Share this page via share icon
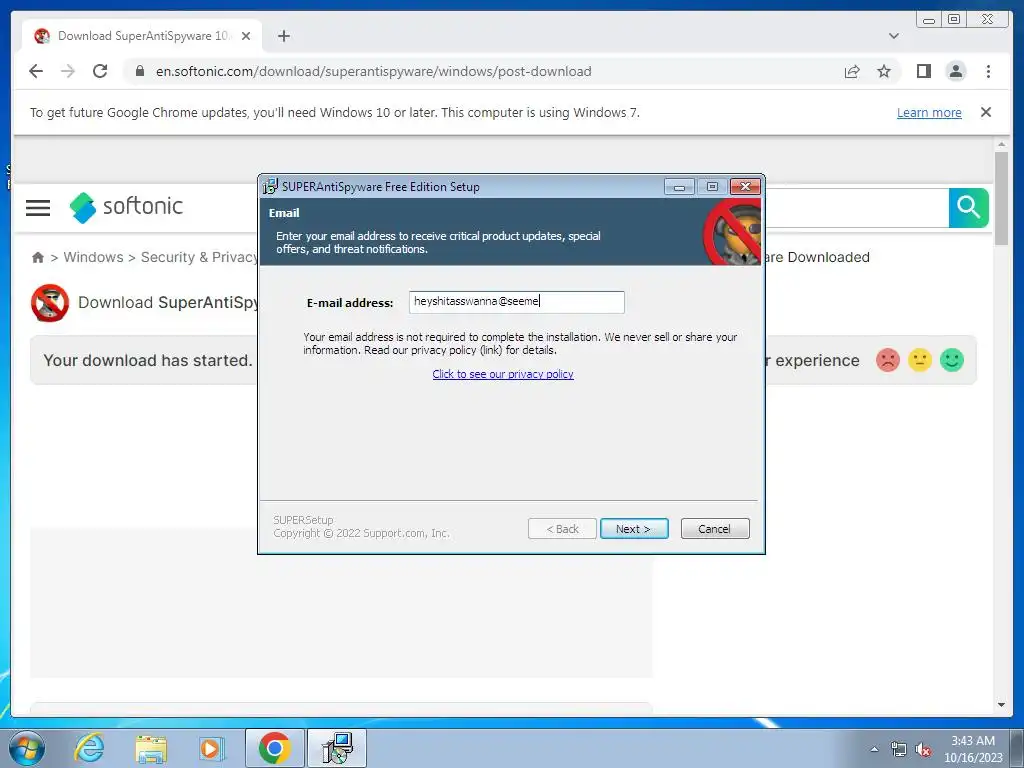 tap(852, 71)
